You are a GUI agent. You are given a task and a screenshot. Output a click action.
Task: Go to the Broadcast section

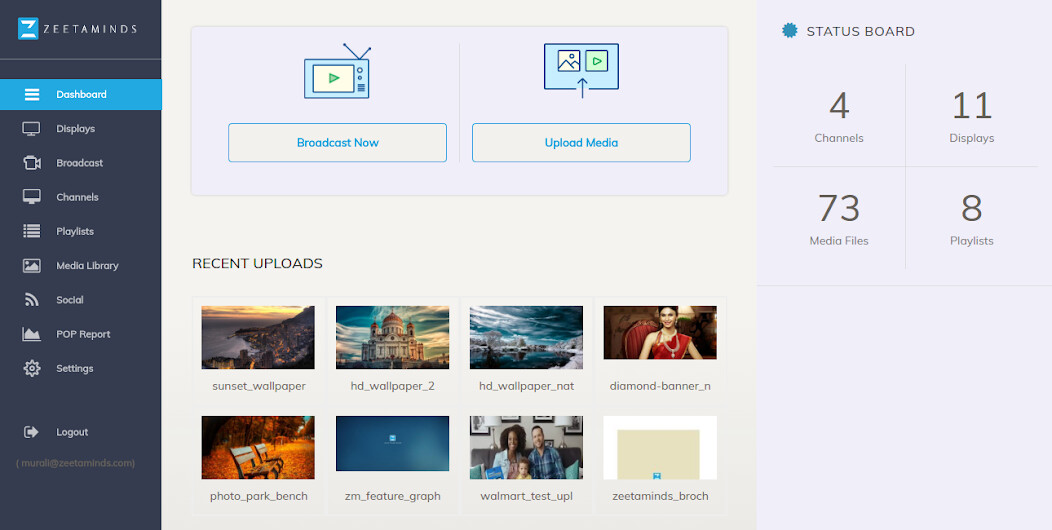(81, 163)
